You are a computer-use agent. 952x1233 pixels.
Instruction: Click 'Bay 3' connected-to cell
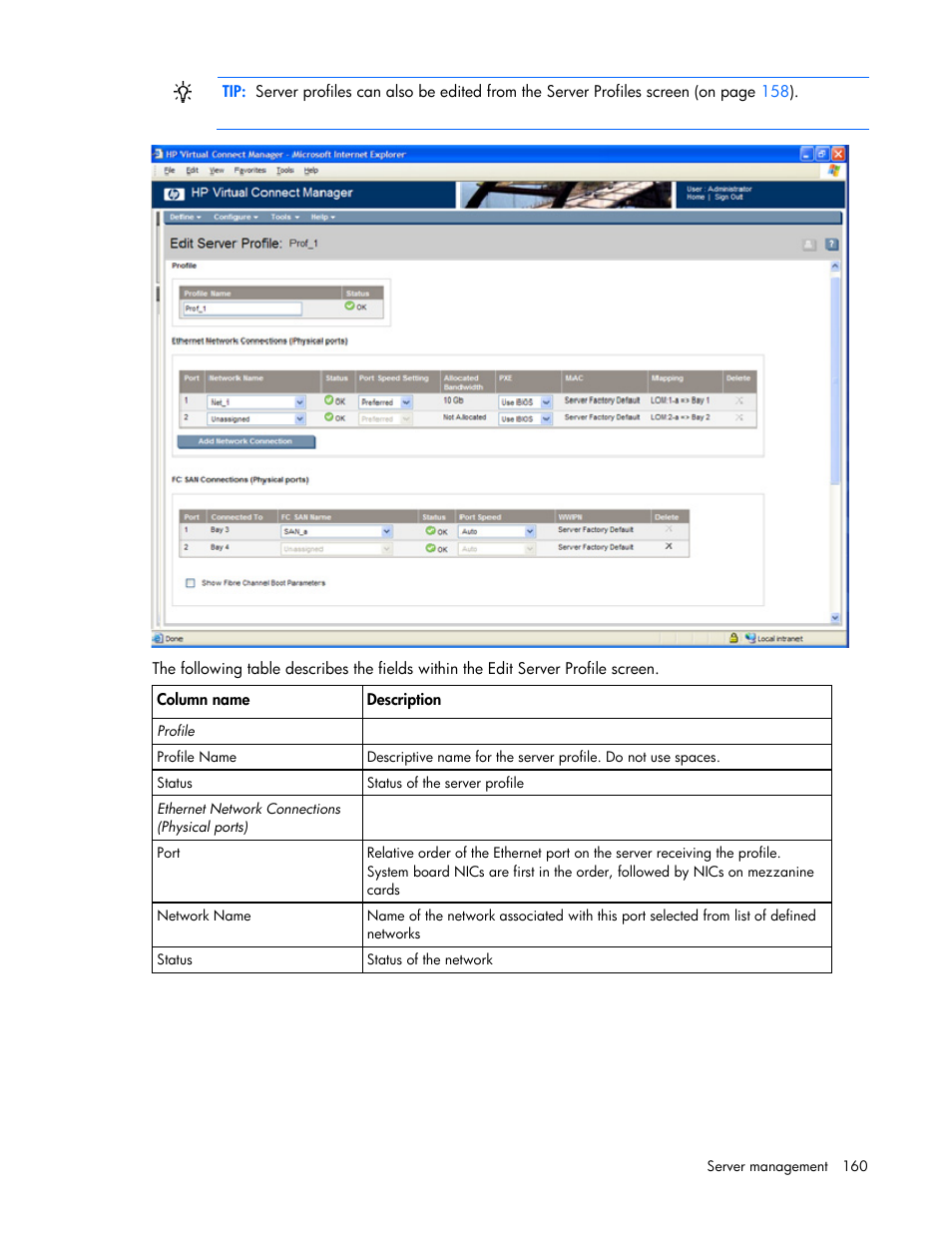220,530
